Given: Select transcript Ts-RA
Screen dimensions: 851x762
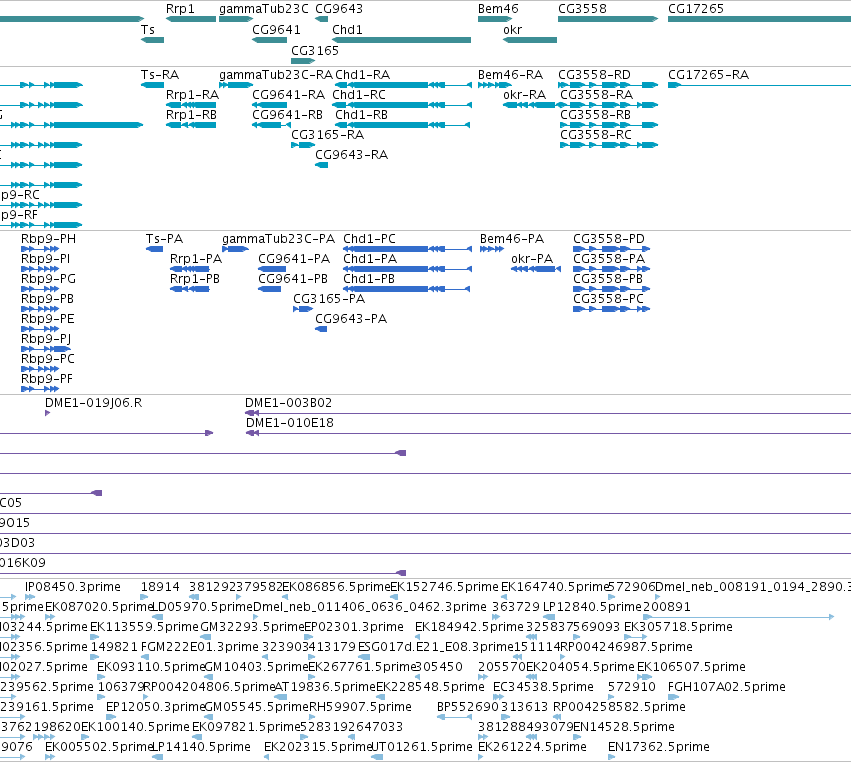Looking at the screenshot, I should [153, 85].
